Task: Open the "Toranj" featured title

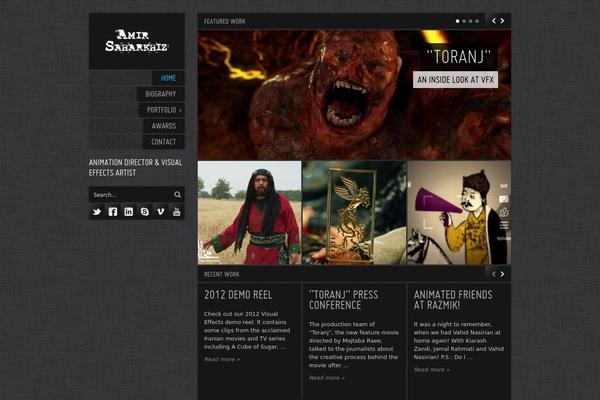Action: (x=458, y=57)
